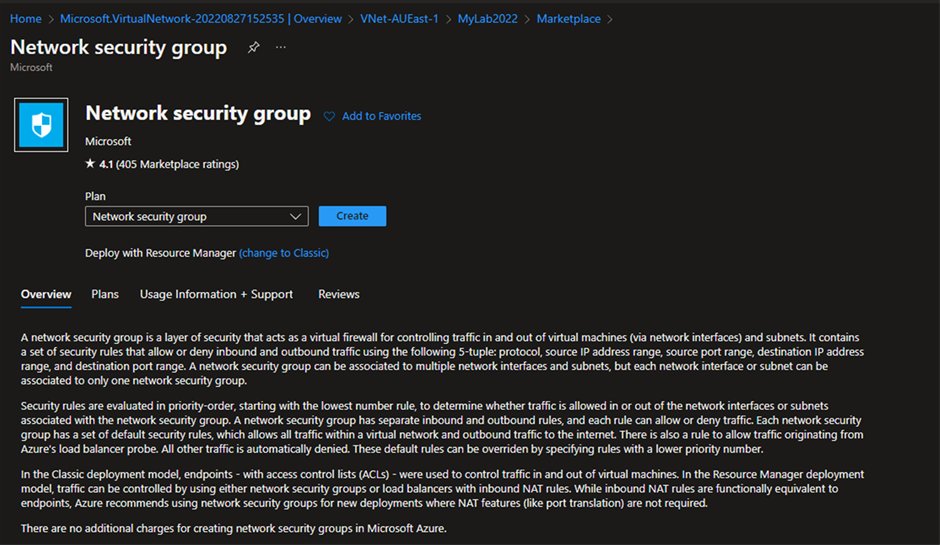The image size is (940, 545).
Task: Select the Overview tab
Action: [46, 294]
